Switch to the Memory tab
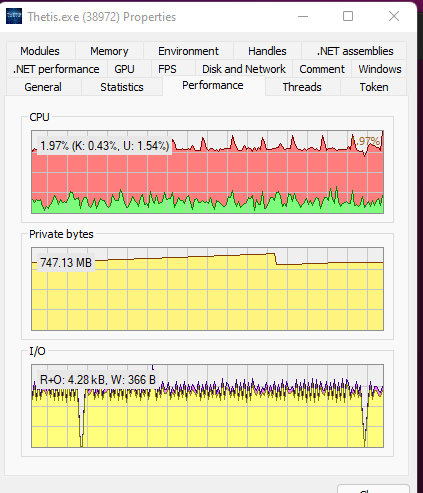The height and width of the screenshot is (493, 423). click(109, 51)
